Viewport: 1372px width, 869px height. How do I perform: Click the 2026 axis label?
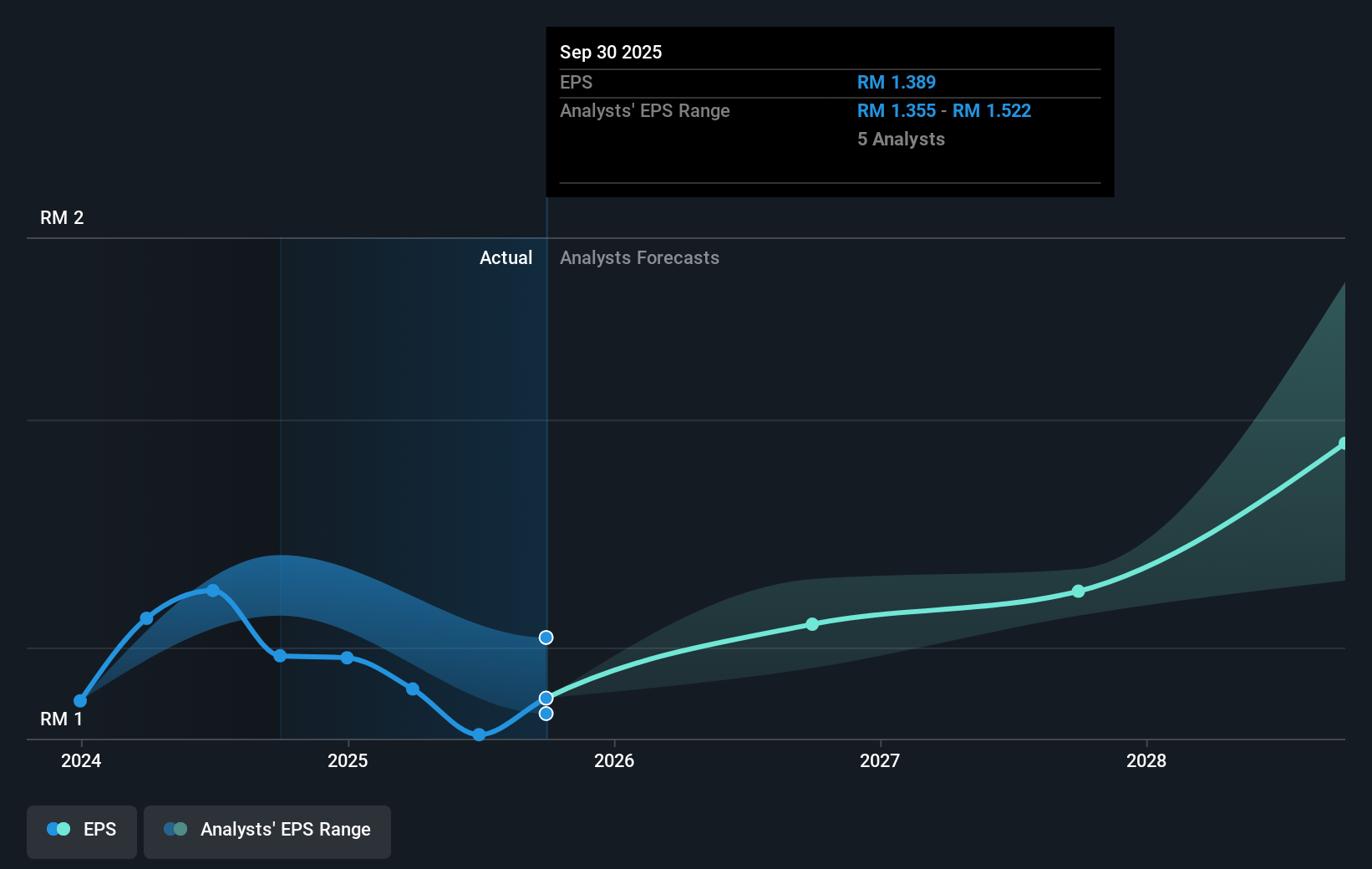click(x=615, y=761)
